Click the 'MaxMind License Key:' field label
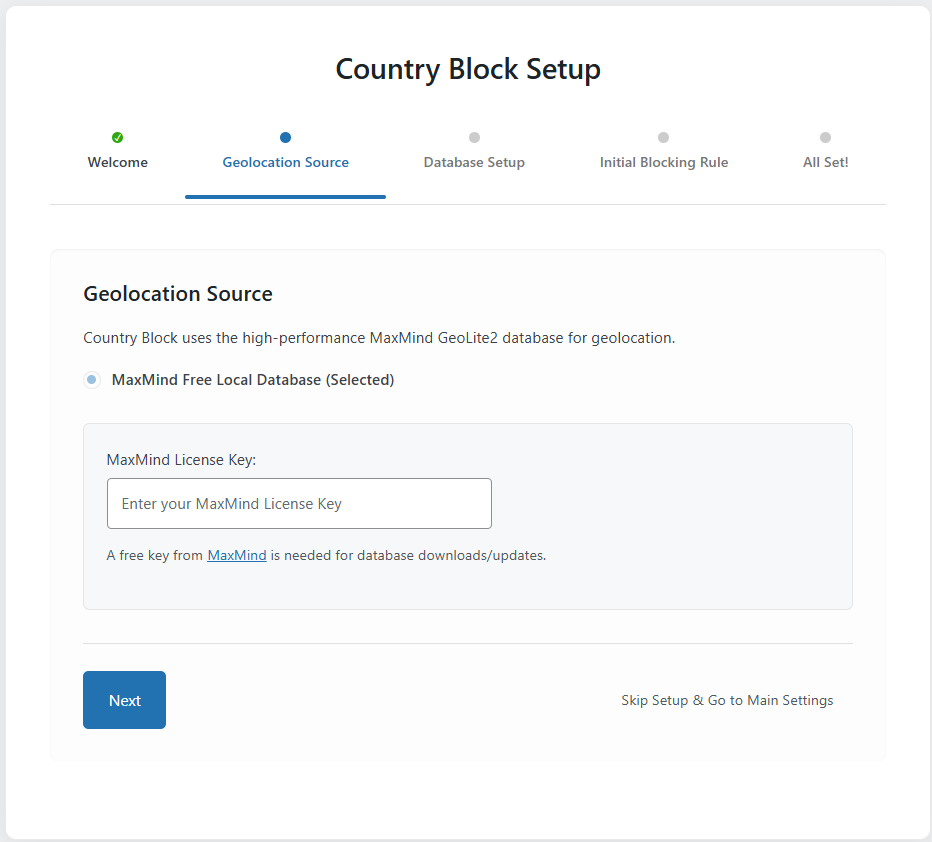 (181, 460)
